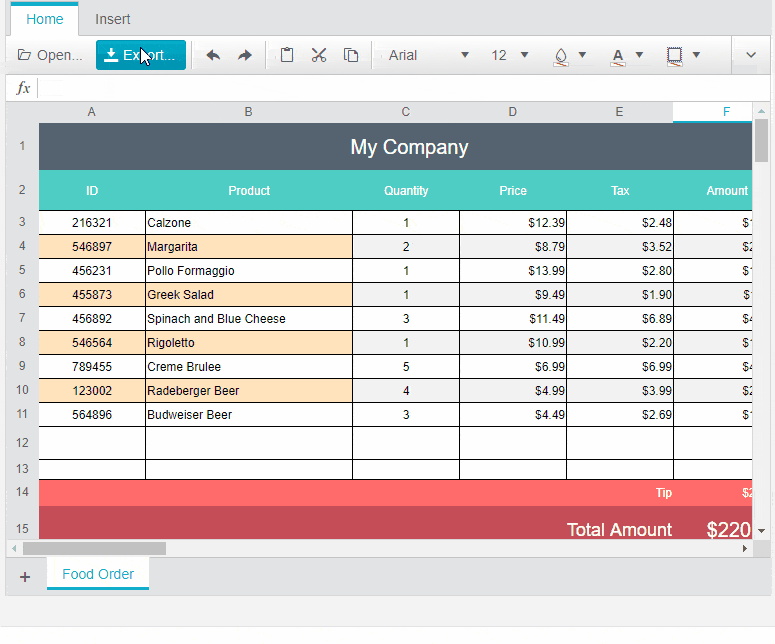Viewport: 775px width, 644px height.
Task: Select the Greek Salad cell
Action: (249, 295)
